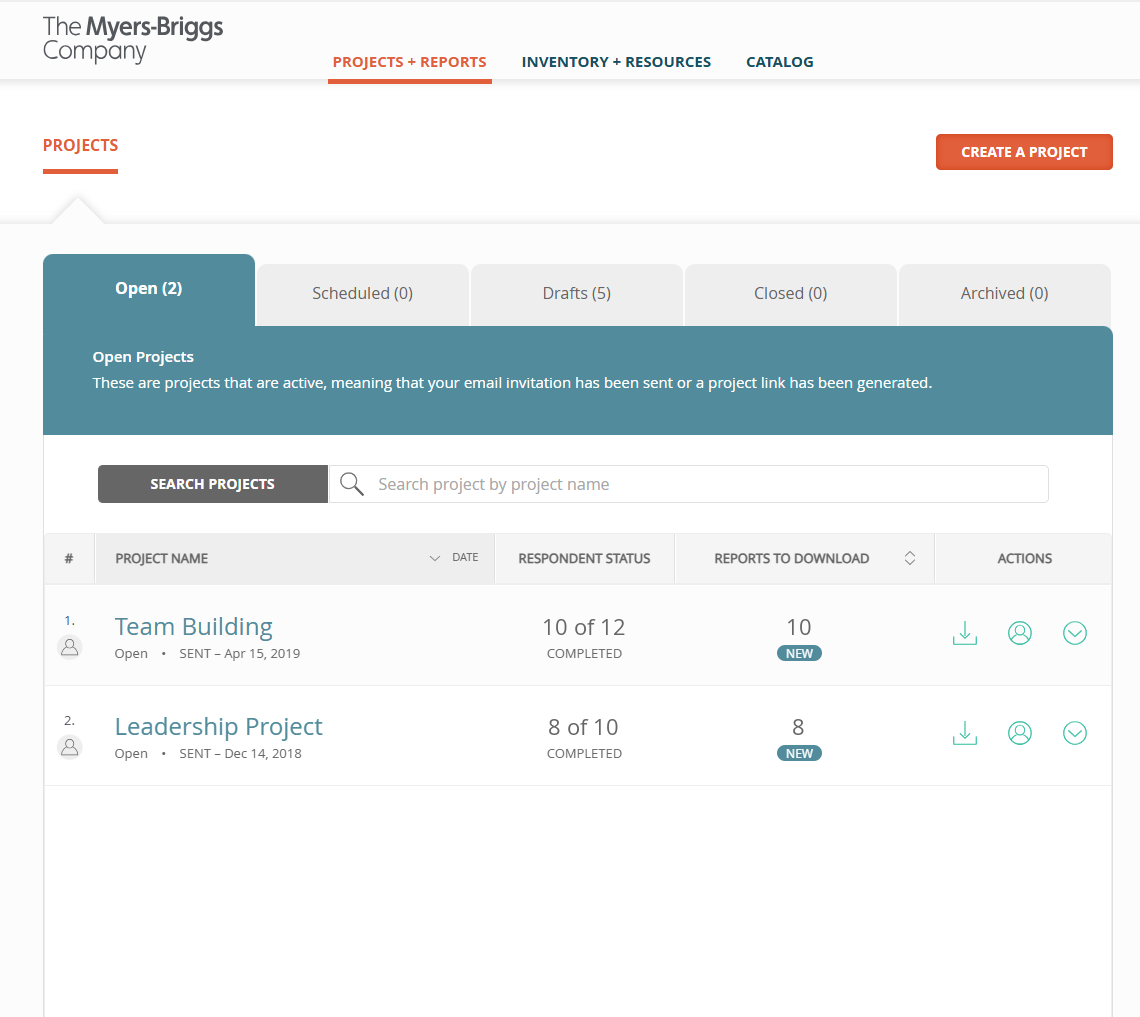This screenshot has width=1140, height=1017.
Task: Open respondents icon for Team Building
Action: (1020, 633)
